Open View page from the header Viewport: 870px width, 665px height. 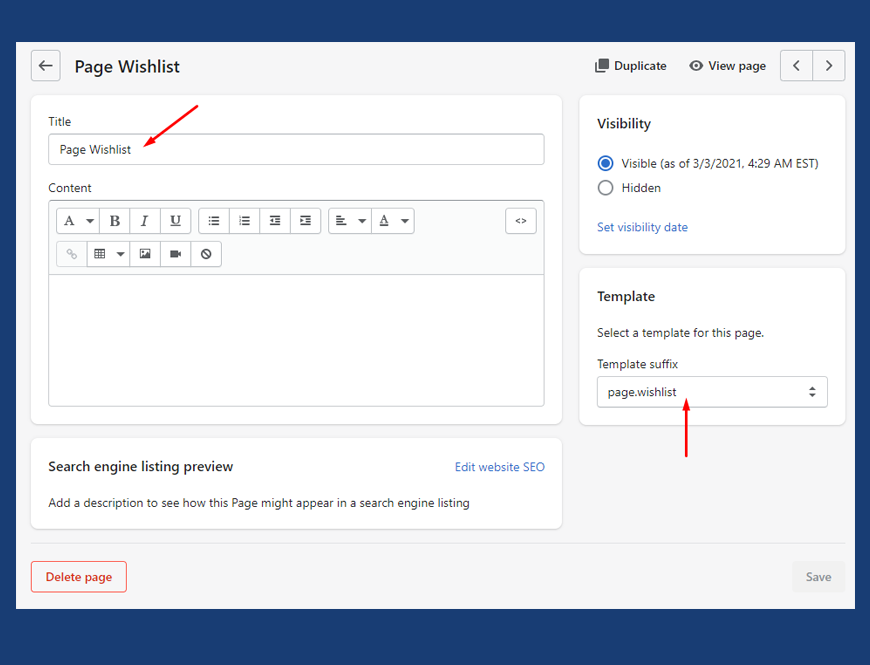pos(727,66)
